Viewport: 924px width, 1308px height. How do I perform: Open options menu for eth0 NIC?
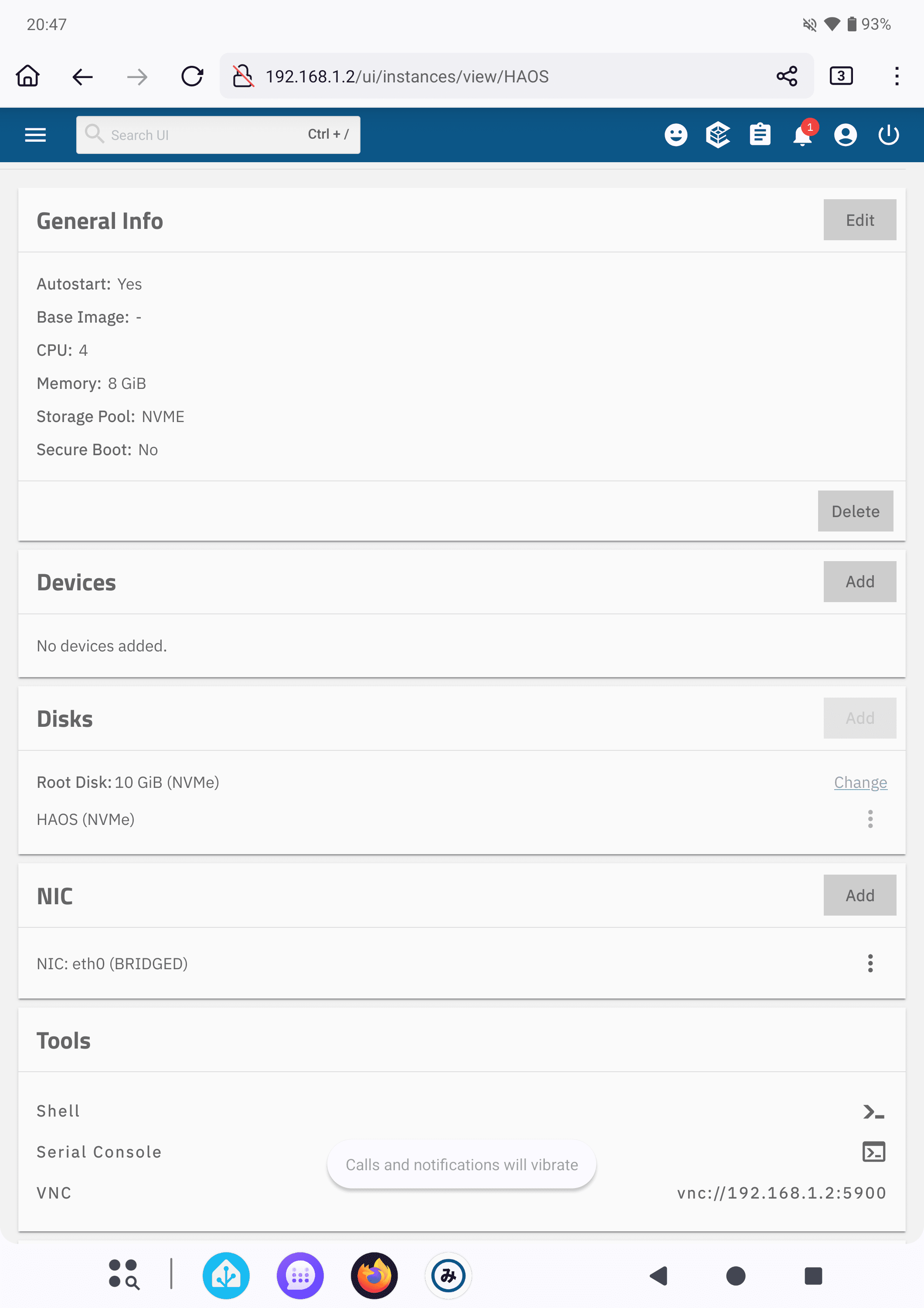tap(870, 963)
